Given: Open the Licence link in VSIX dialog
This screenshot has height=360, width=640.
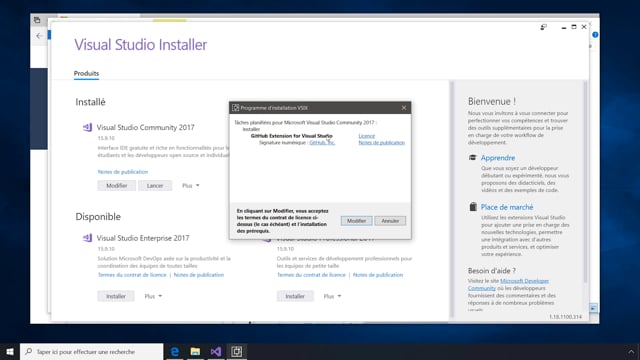Looking at the screenshot, I should click(x=367, y=136).
